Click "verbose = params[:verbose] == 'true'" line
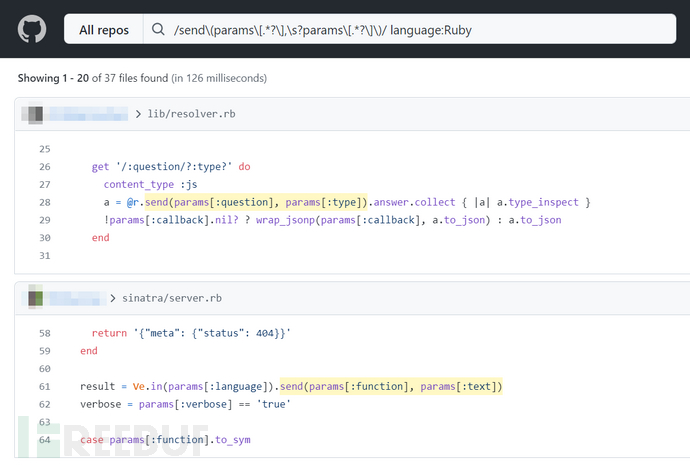The image size is (690, 465). click(185, 404)
